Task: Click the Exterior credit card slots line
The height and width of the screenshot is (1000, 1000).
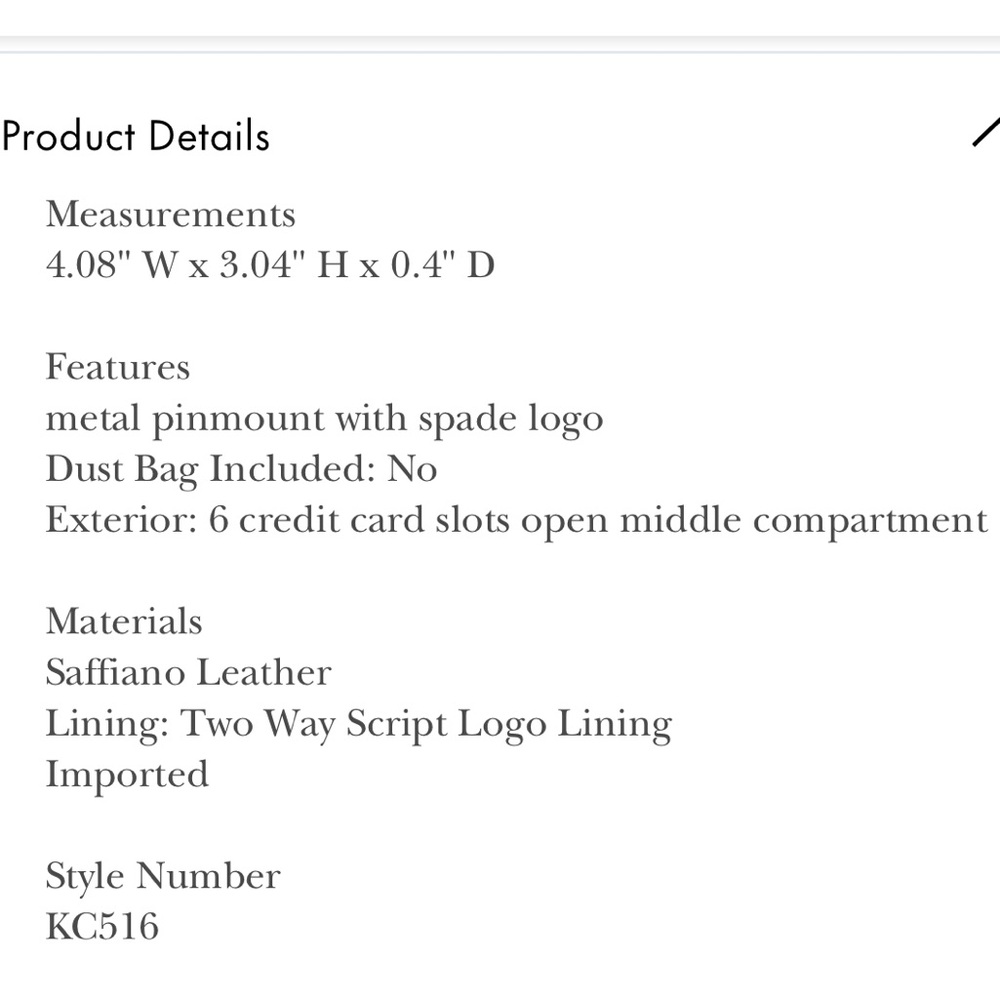Action: coord(517,521)
